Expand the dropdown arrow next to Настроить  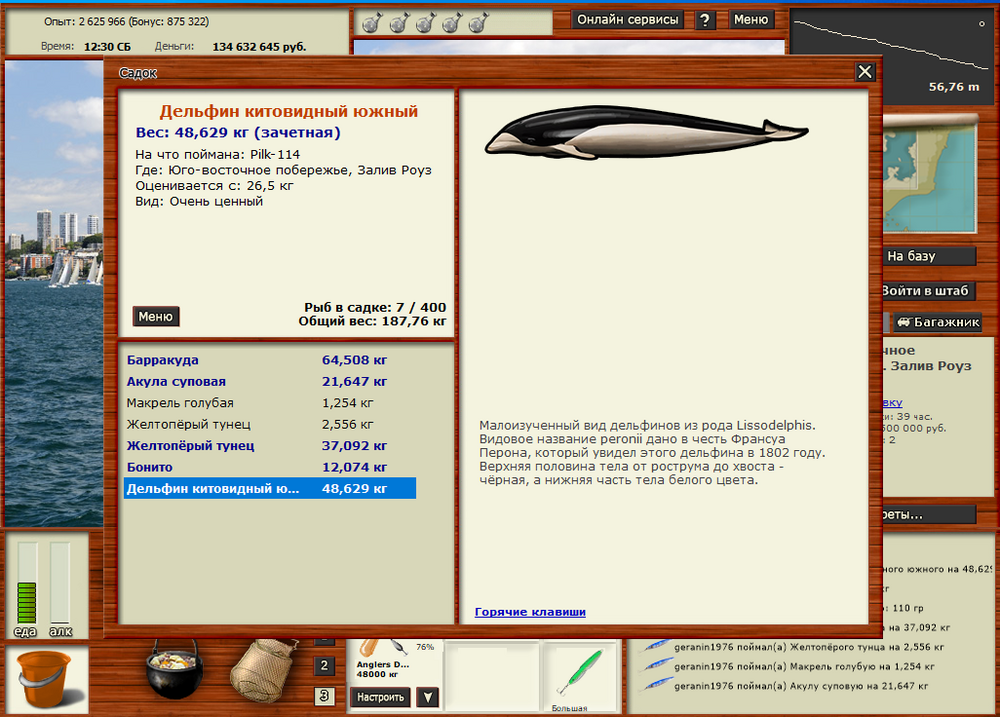click(427, 697)
